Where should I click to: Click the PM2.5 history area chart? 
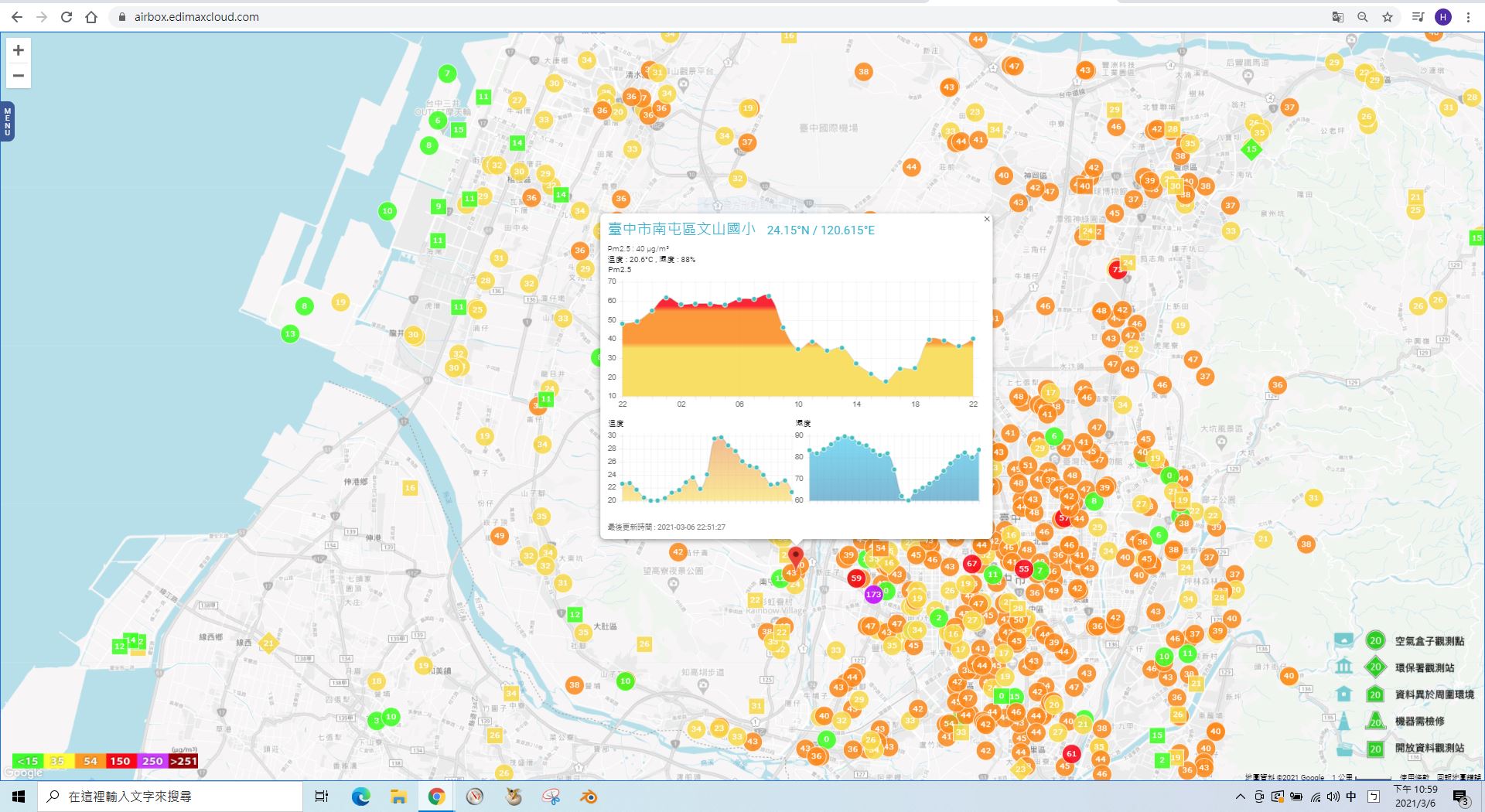coord(797,340)
